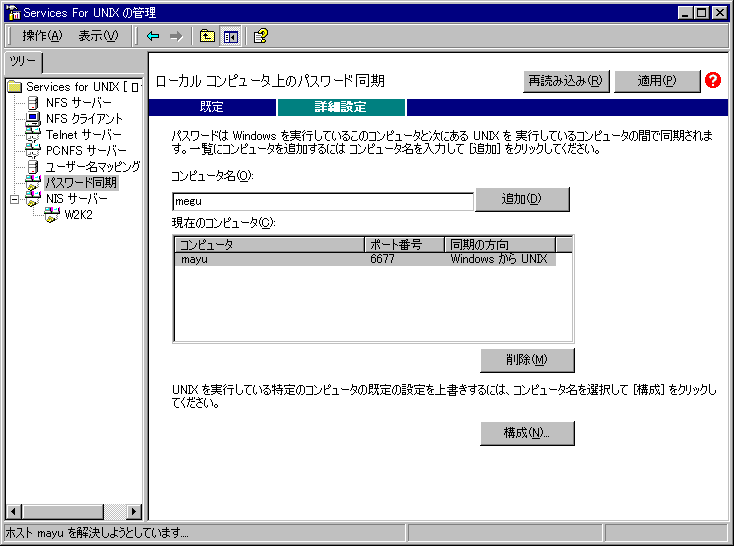The width and height of the screenshot is (734, 546).
Task: Minimize the Services For UNIX window
Action: (685, 13)
